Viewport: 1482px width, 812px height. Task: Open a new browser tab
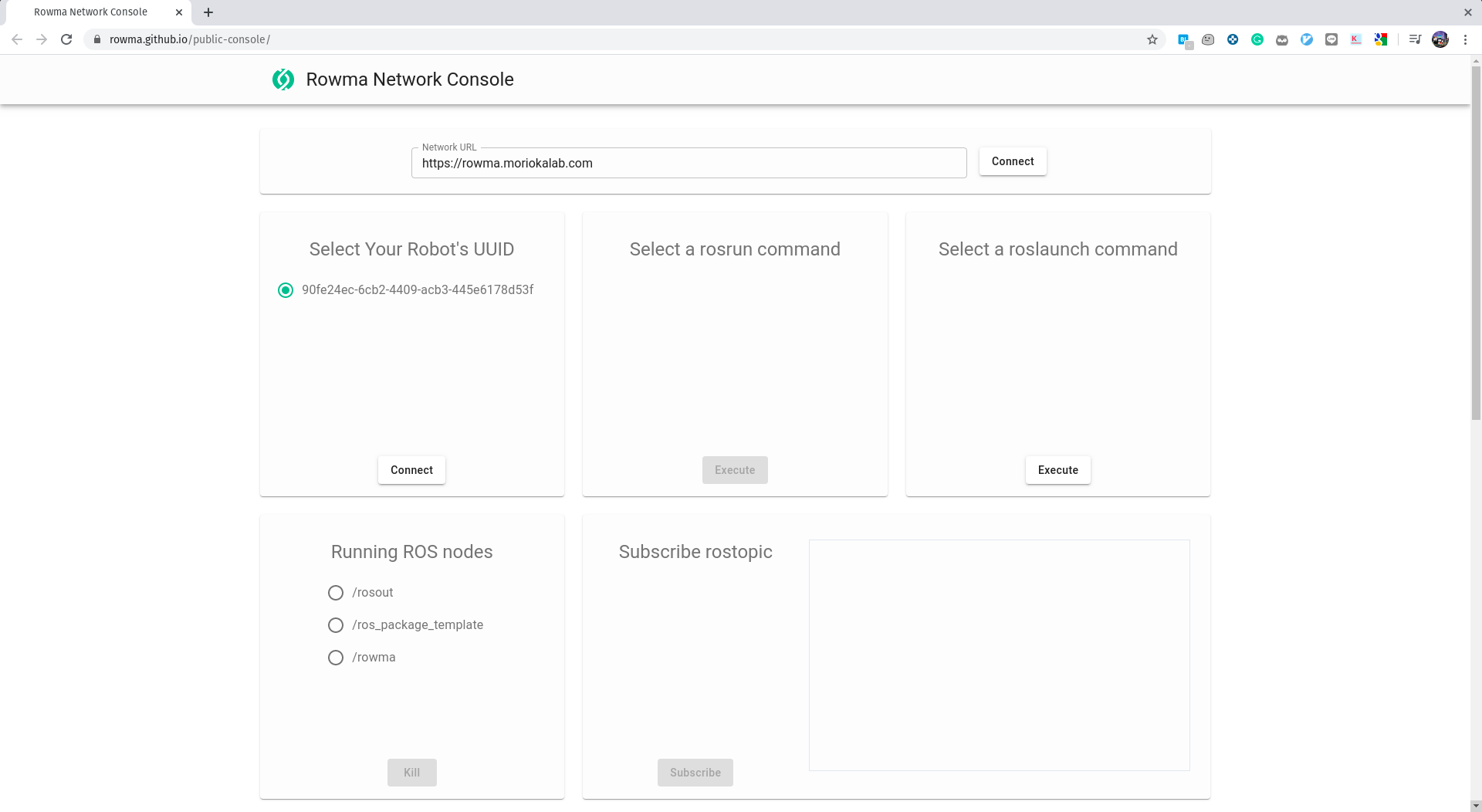(208, 12)
